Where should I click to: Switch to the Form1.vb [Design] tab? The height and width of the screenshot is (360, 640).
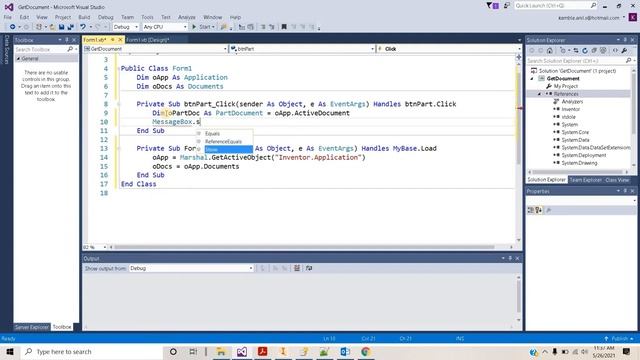147,40
